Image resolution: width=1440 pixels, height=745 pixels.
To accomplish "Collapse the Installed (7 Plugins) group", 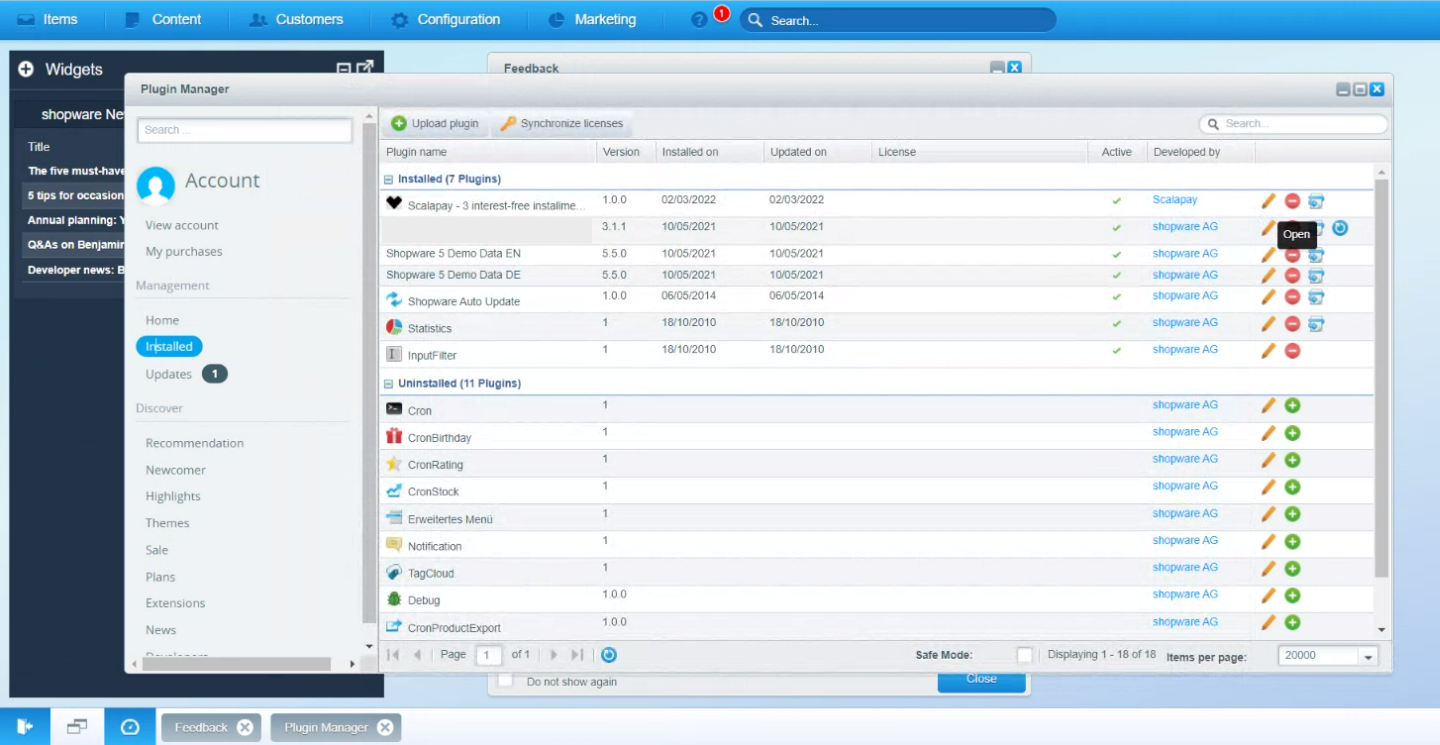I will pyautogui.click(x=388, y=180).
